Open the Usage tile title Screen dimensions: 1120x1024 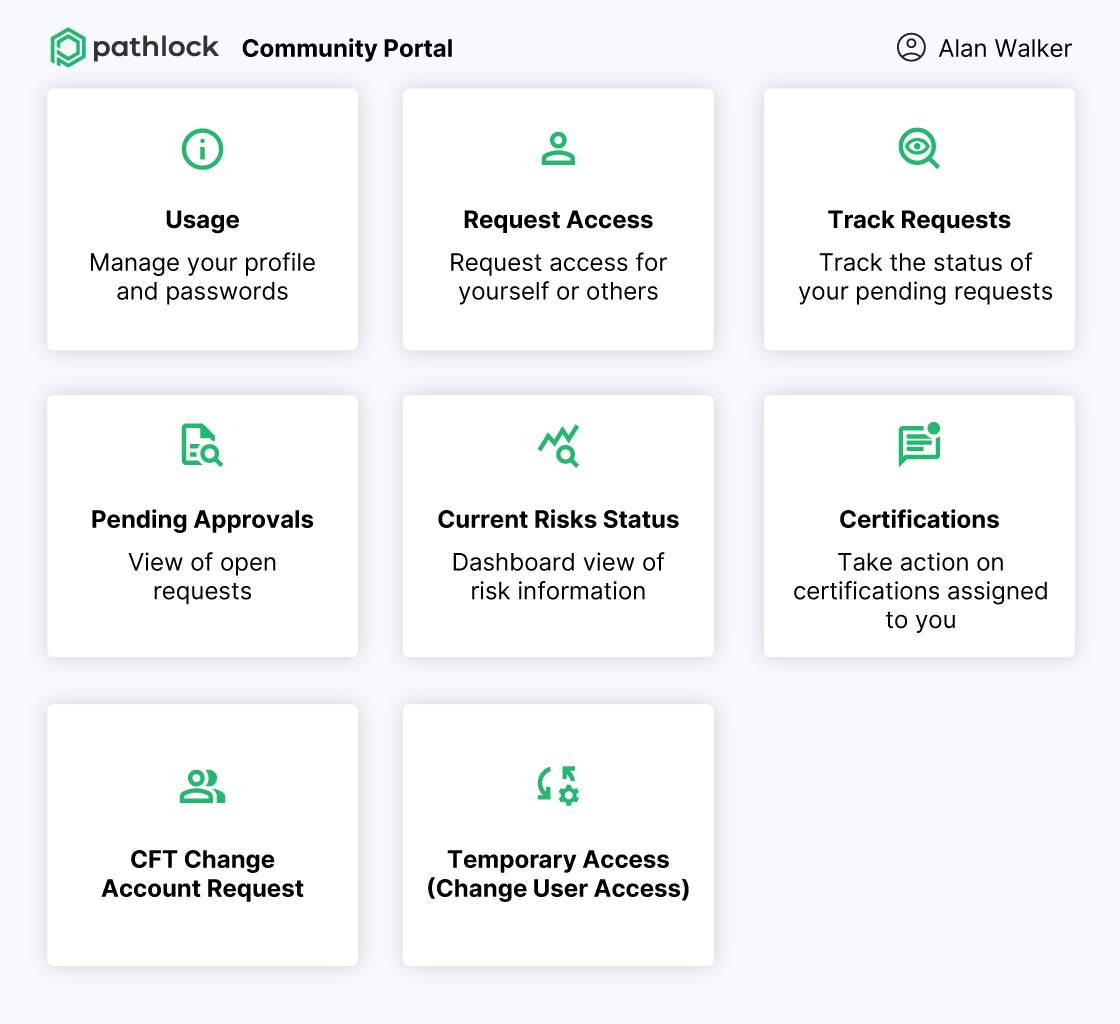coord(202,220)
